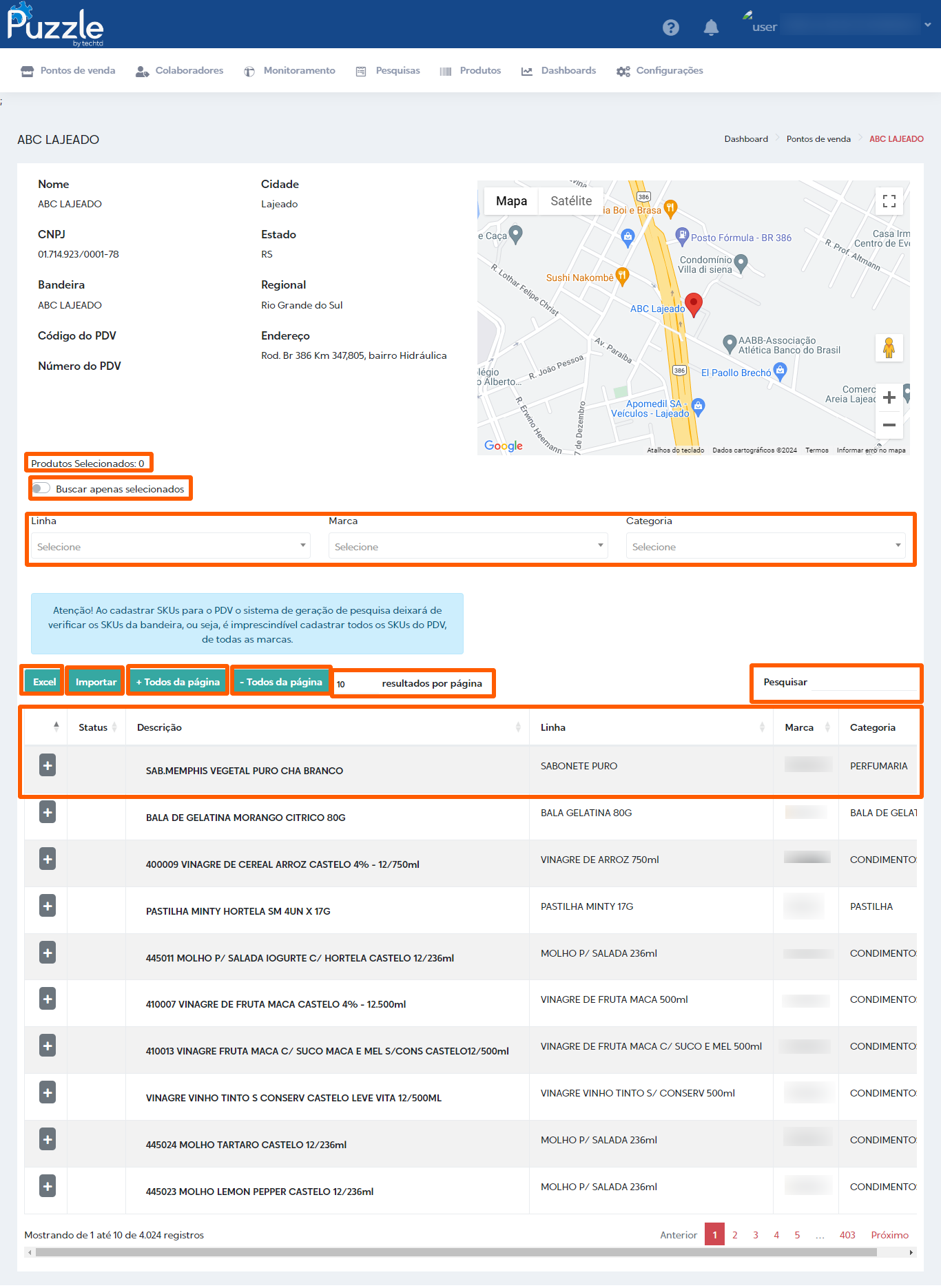This screenshot has height=1288, width=941.
Task: Expand the 410007 VINAGRE DE FRUTA MACA row
Action: [48, 999]
